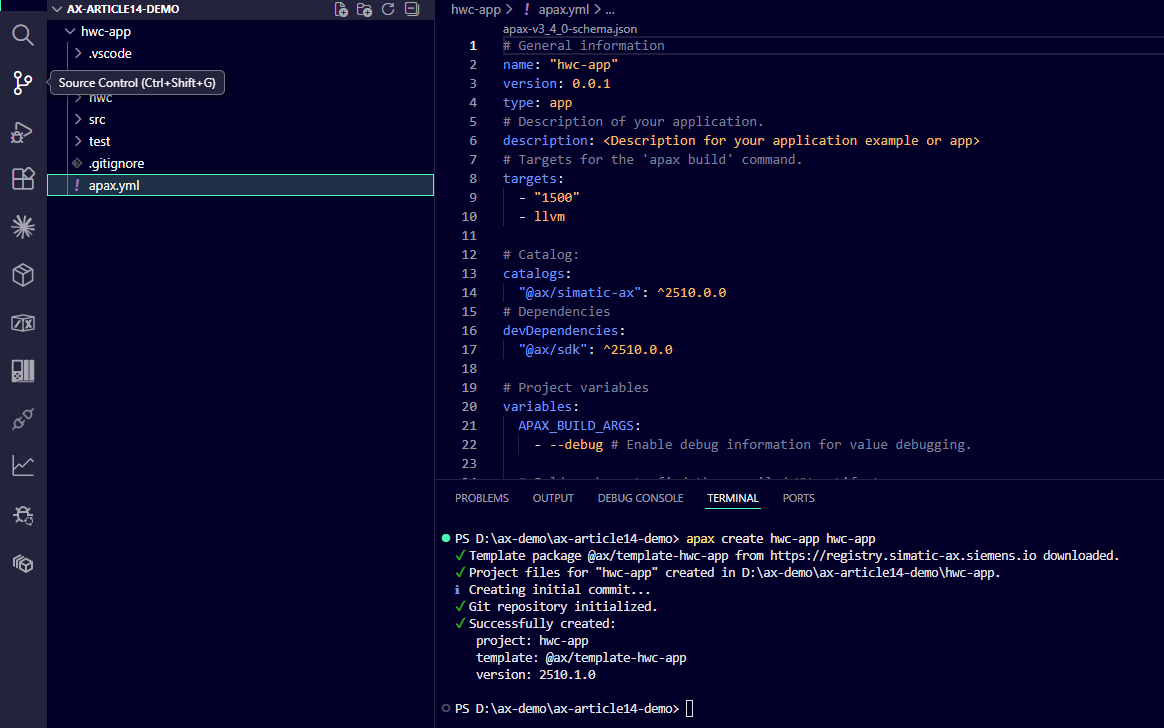
Task: Click the 'devDependencies' key
Action: [x=560, y=330]
